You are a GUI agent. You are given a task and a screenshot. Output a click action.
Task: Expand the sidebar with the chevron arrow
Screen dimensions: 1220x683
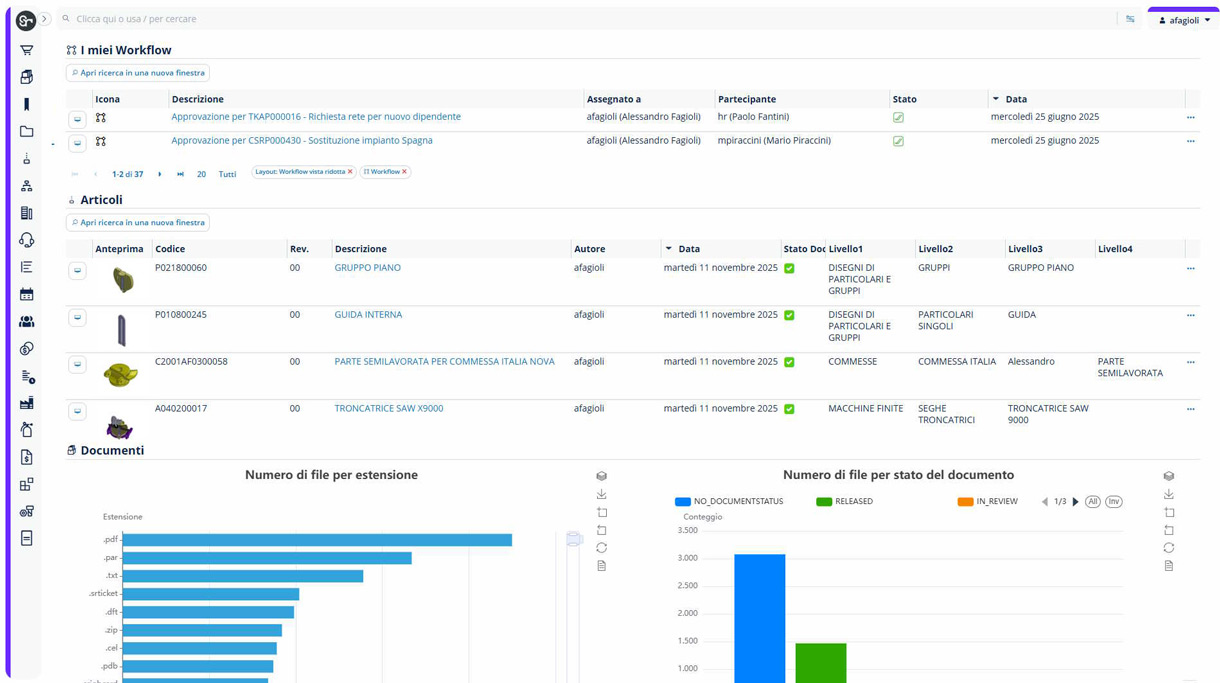tap(45, 19)
